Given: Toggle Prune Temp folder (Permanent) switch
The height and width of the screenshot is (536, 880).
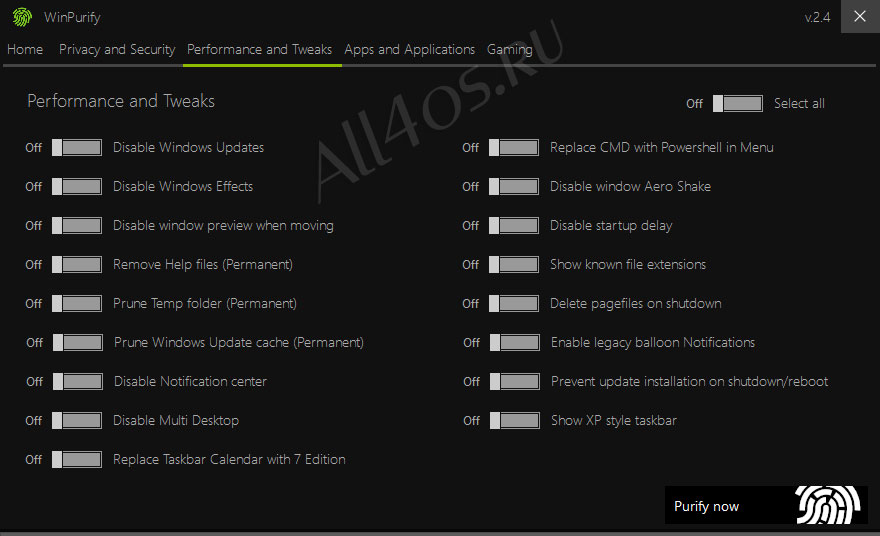Looking at the screenshot, I should point(77,304).
